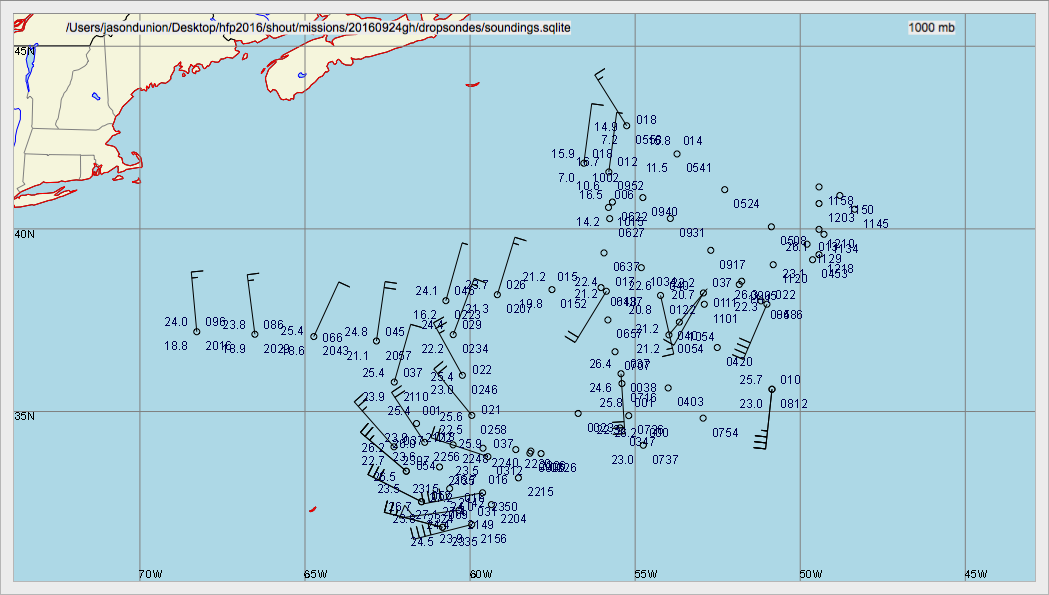Click the 0258 time label

pos(494,430)
